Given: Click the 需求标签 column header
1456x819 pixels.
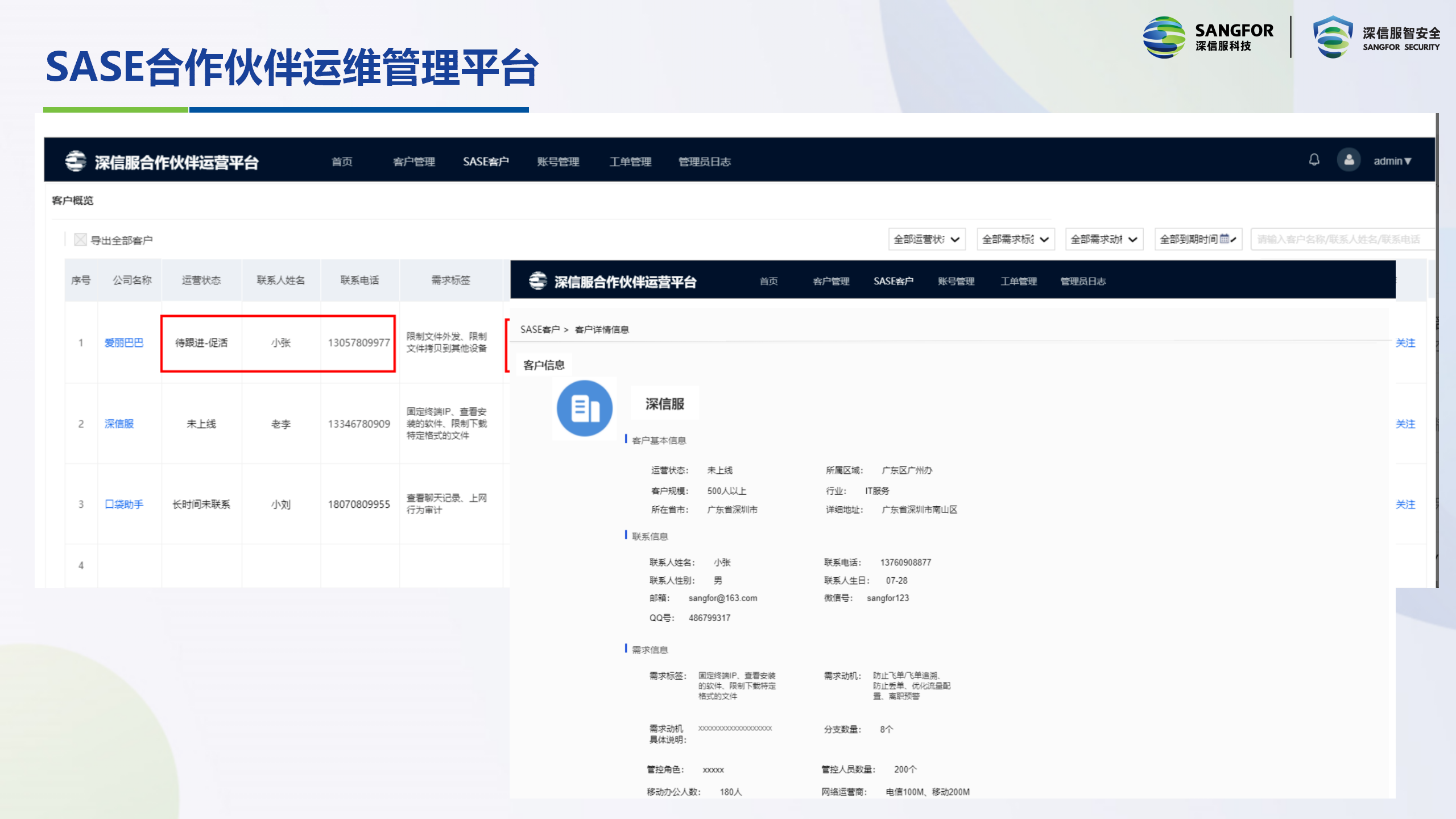Looking at the screenshot, I should click(450, 280).
